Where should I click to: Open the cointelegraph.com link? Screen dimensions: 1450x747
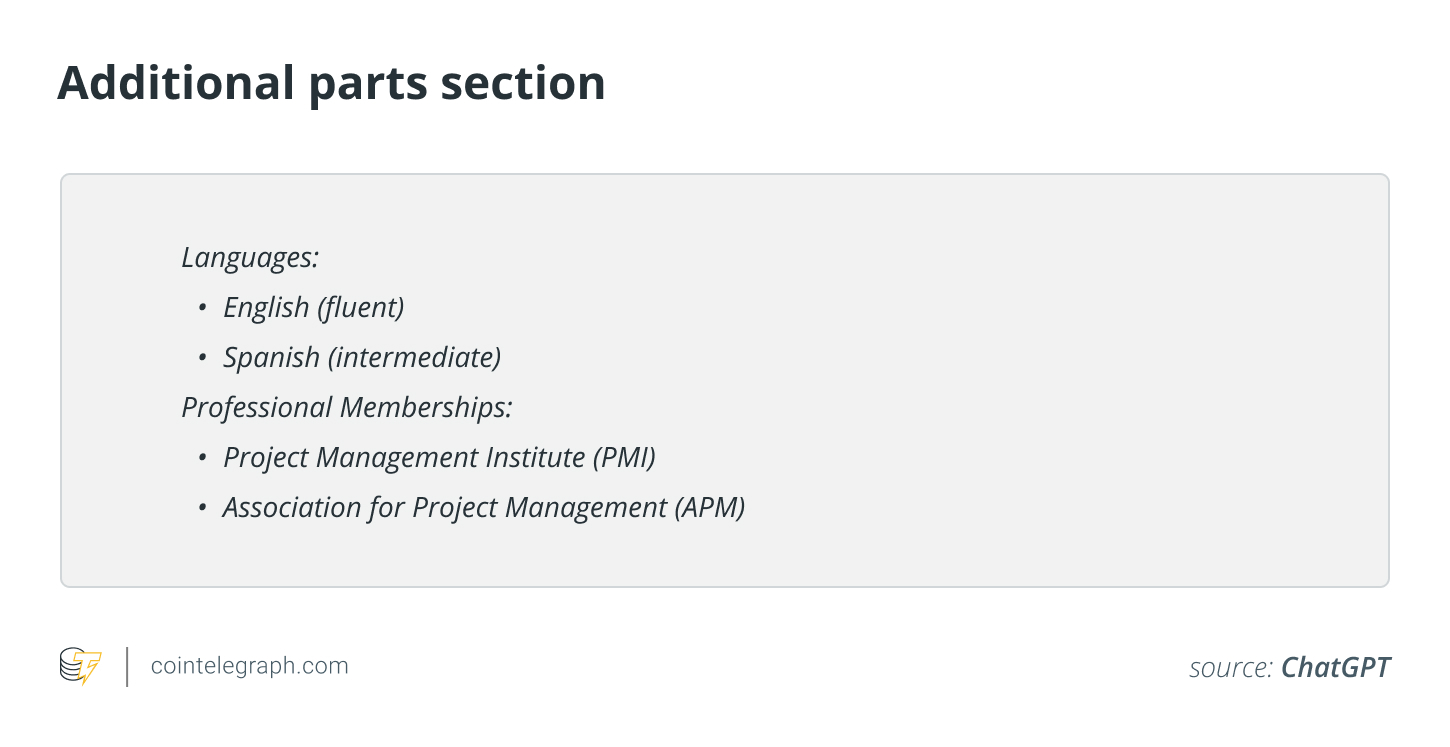[x=249, y=666]
